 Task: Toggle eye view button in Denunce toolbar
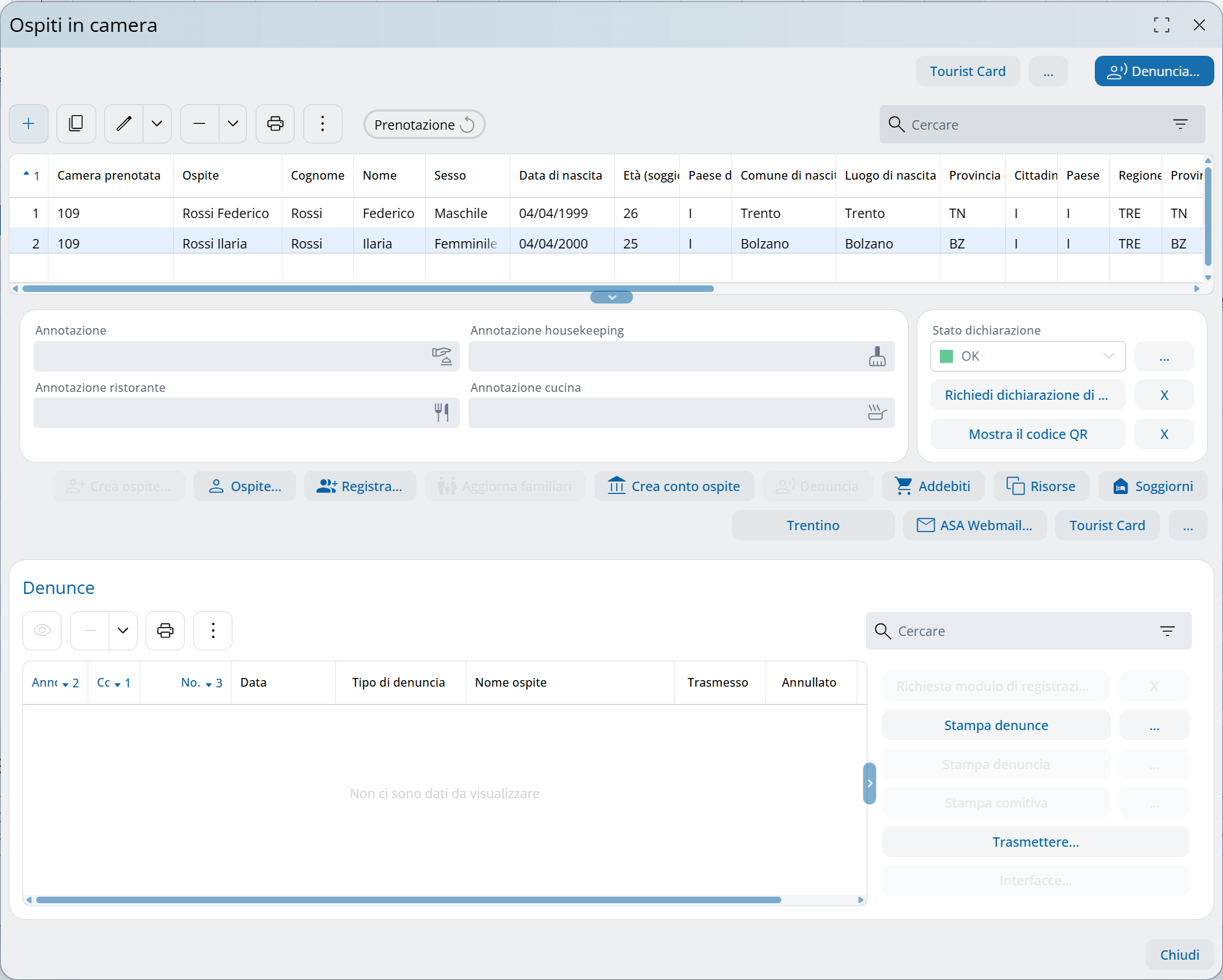43,630
